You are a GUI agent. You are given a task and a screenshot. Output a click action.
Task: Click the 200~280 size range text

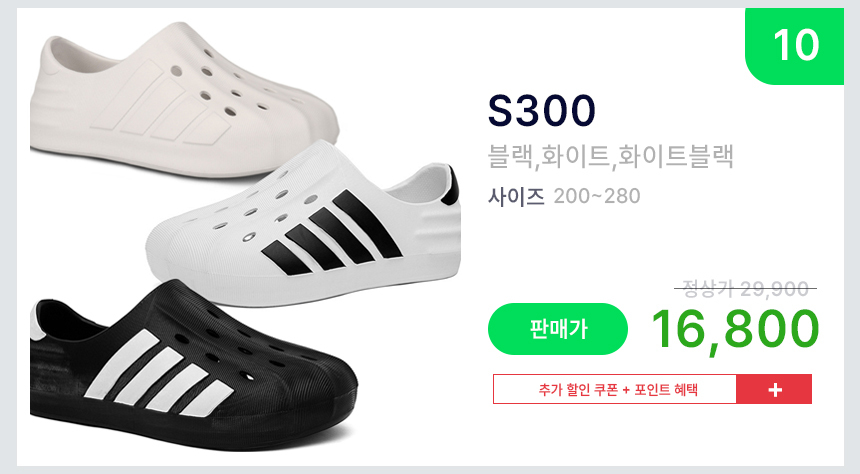(597, 196)
